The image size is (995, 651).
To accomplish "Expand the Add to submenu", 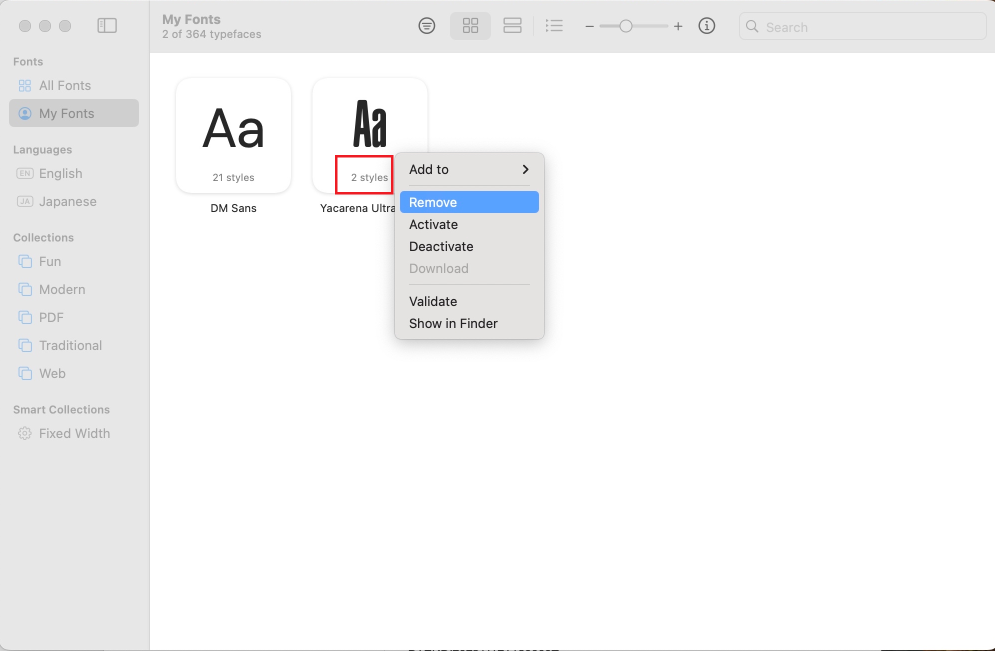I will (x=470, y=169).
